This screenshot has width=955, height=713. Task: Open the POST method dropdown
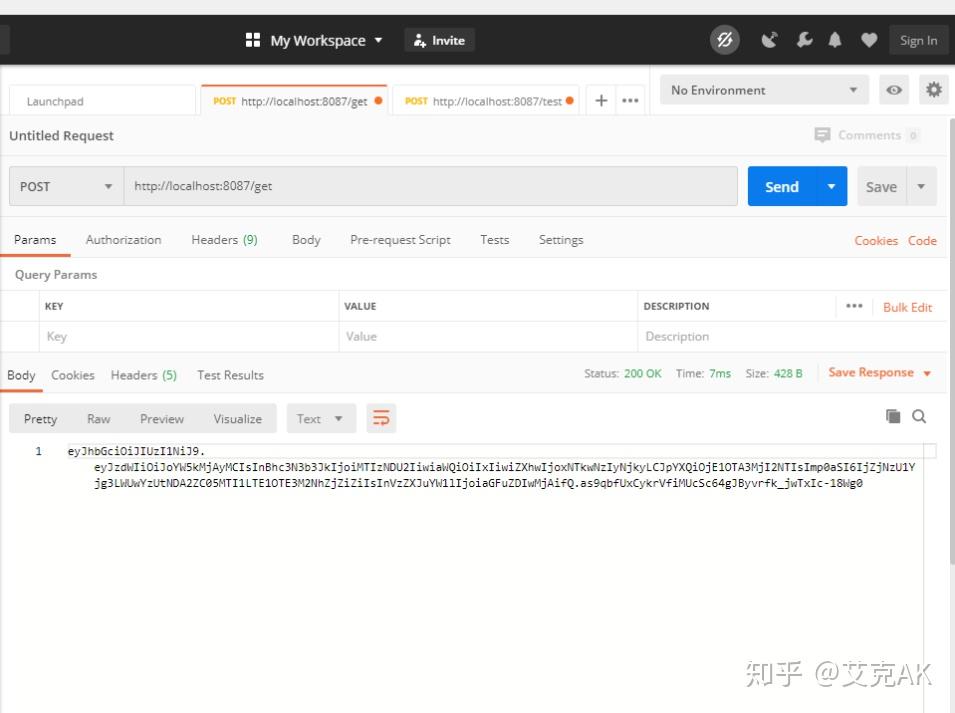pos(64,186)
